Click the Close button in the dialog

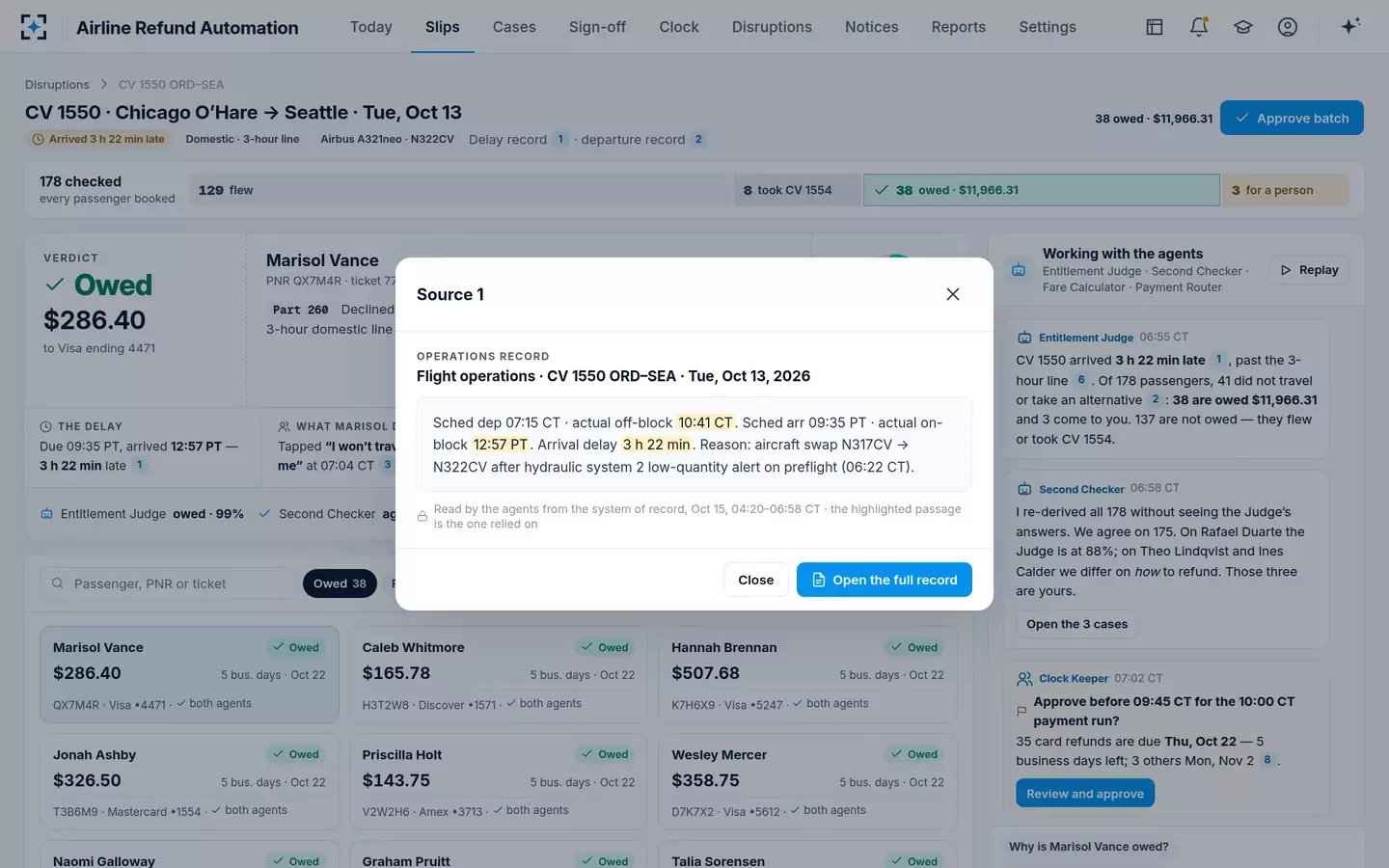coord(756,580)
